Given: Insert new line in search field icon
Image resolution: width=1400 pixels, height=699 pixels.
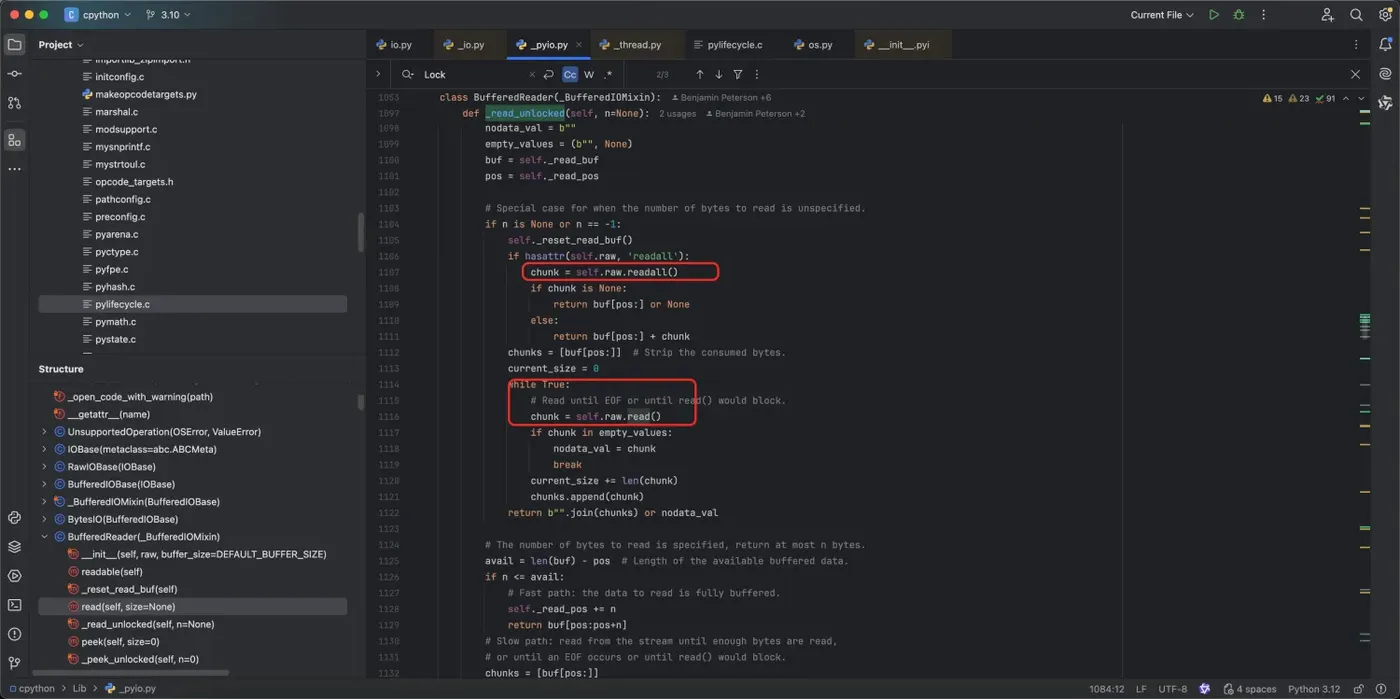Looking at the screenshot, I should 548,75.
